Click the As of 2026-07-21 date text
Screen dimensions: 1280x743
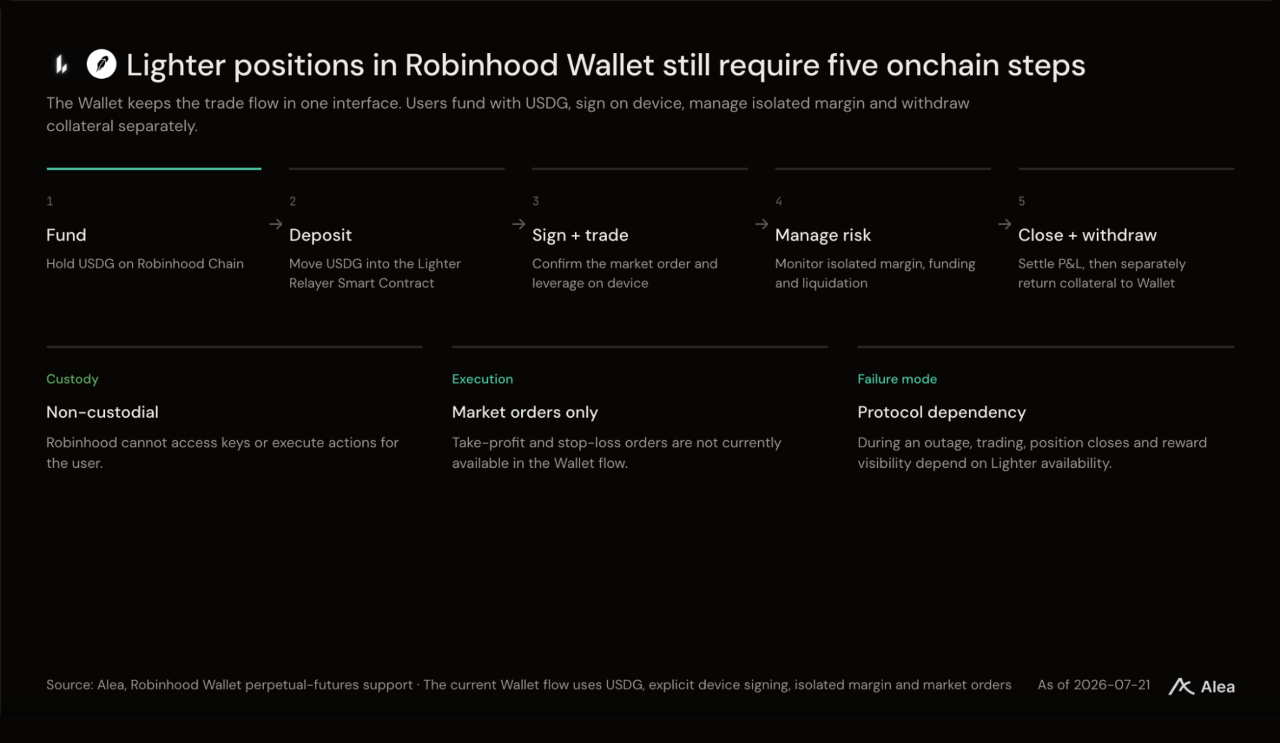click(1093, 685)
